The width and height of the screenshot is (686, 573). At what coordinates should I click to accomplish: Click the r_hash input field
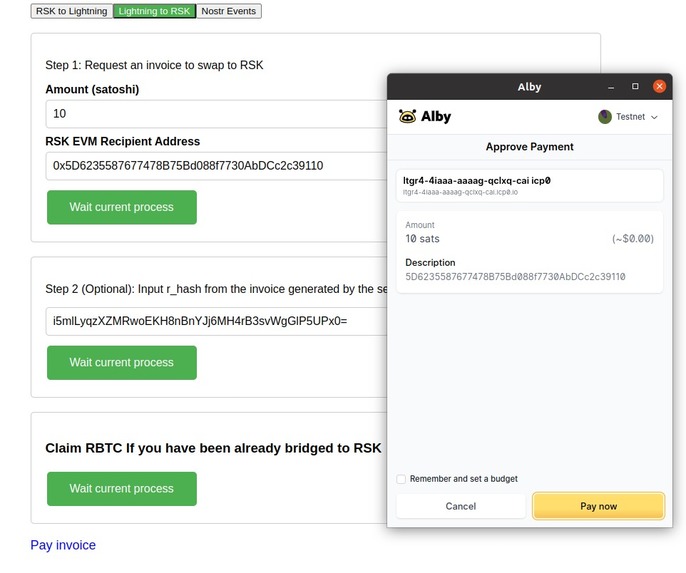tap(215, 322)
